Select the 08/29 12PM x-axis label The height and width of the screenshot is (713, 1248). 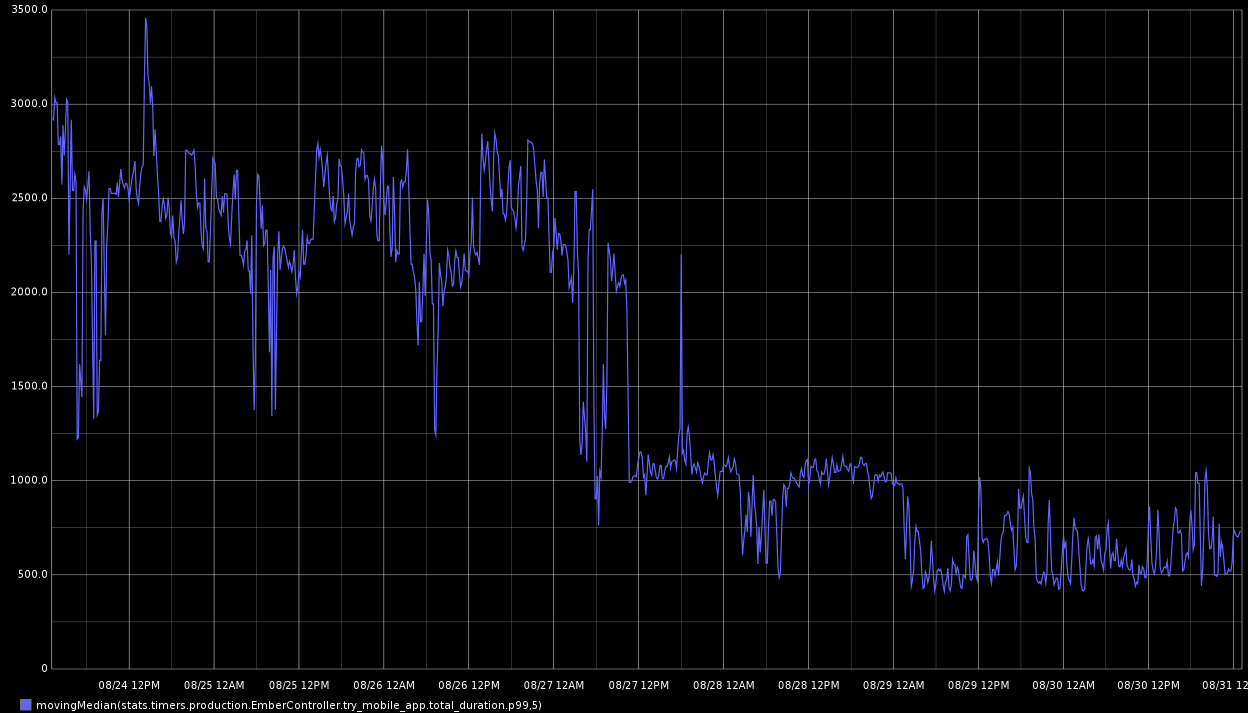pos(979,685)
